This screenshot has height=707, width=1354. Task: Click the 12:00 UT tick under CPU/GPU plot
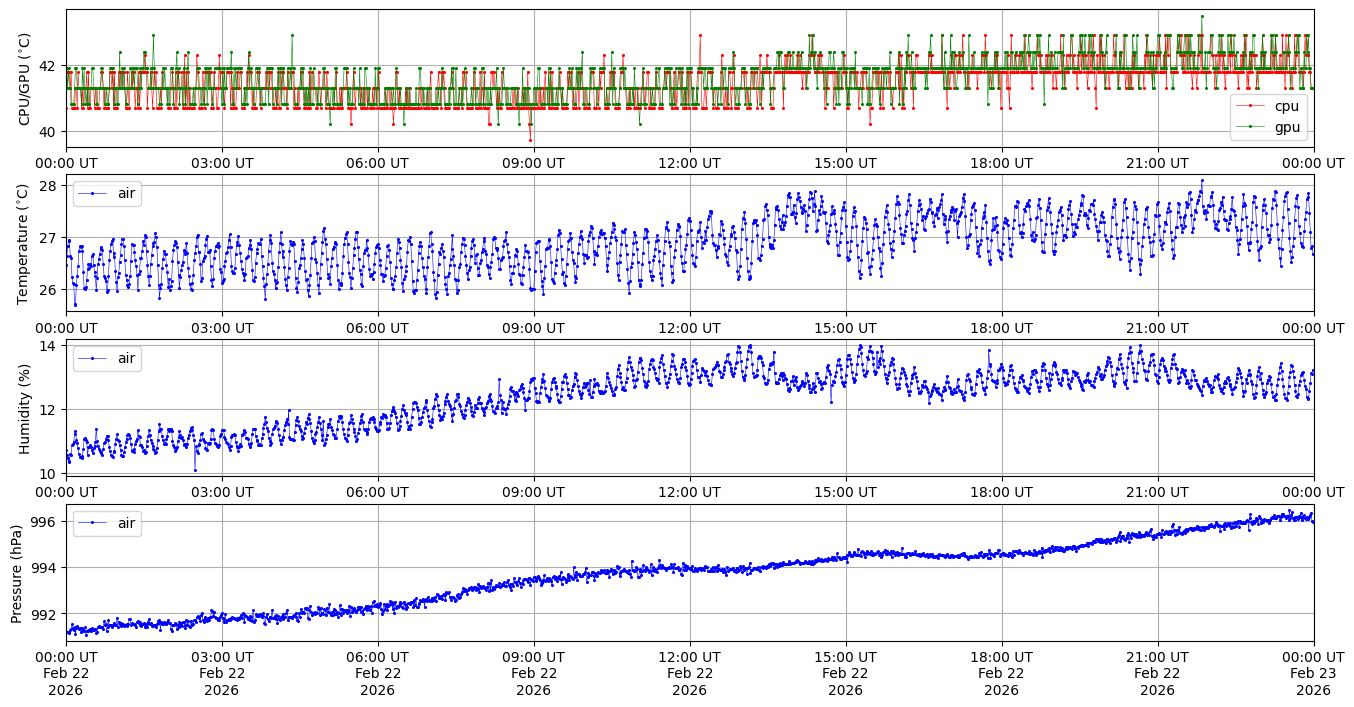(689, 163)
